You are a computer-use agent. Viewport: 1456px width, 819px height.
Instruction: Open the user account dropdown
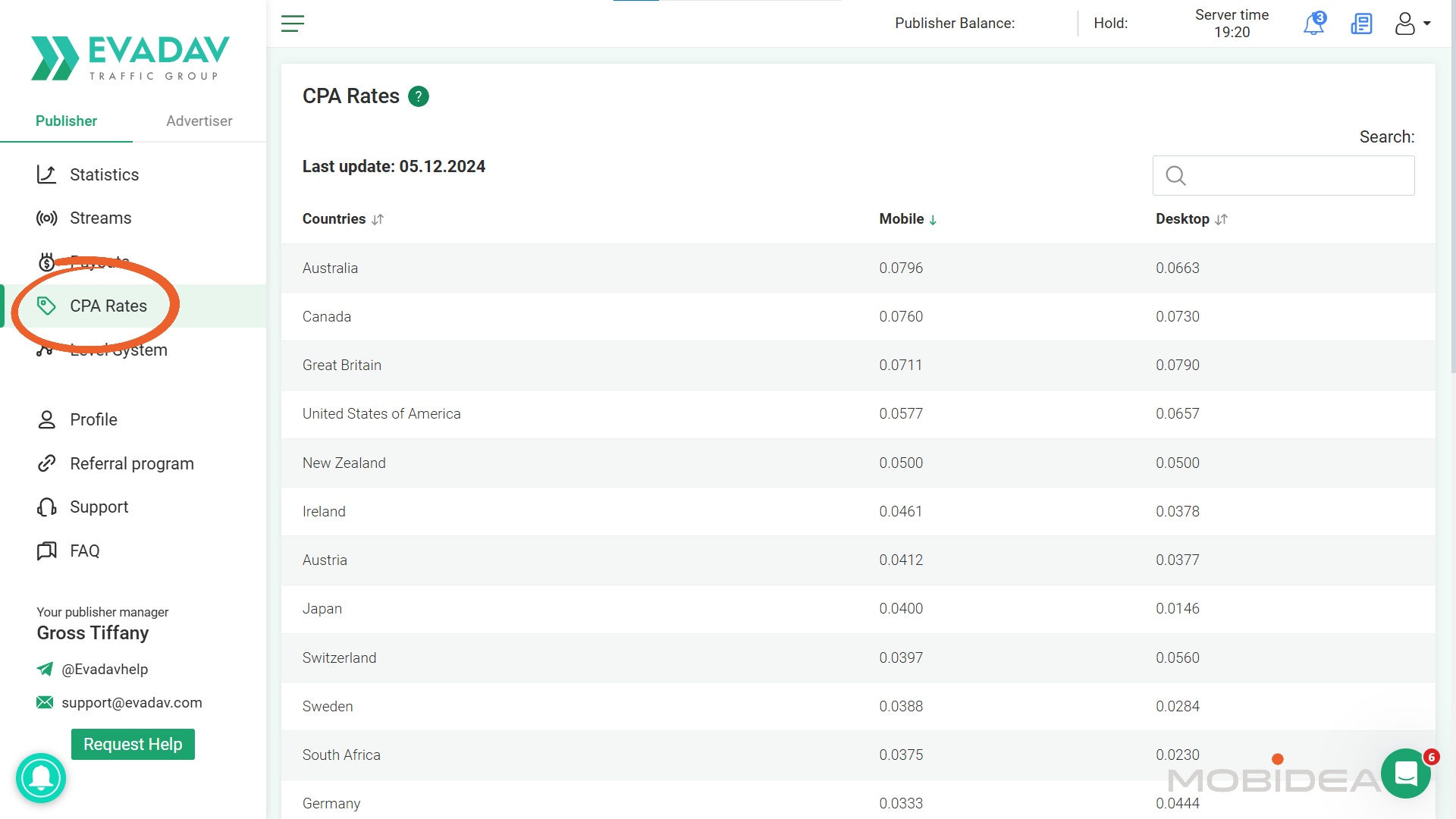coord(1413,24)
